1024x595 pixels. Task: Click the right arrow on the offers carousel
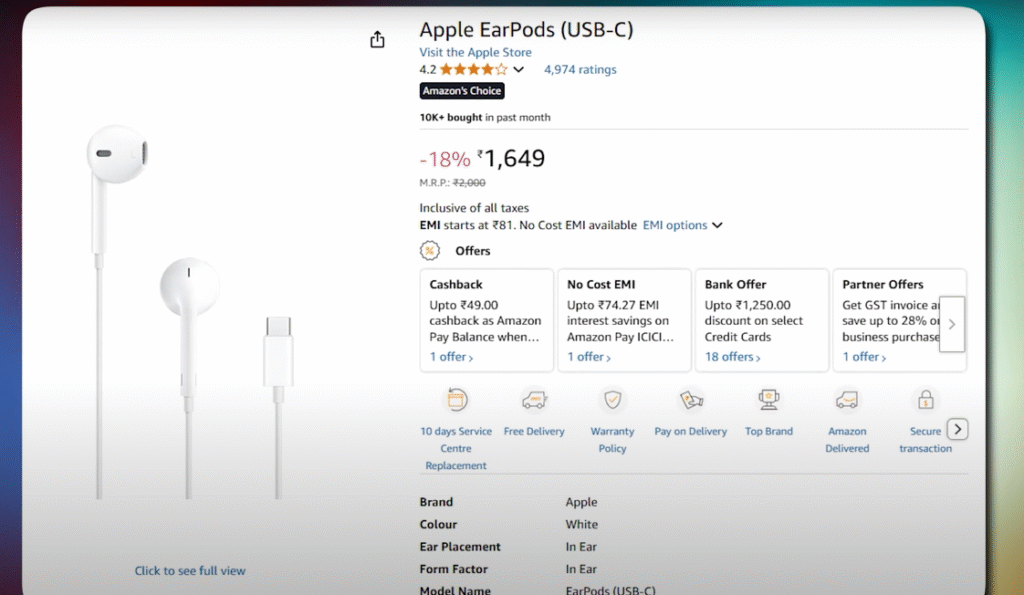[x=951, y=323]
